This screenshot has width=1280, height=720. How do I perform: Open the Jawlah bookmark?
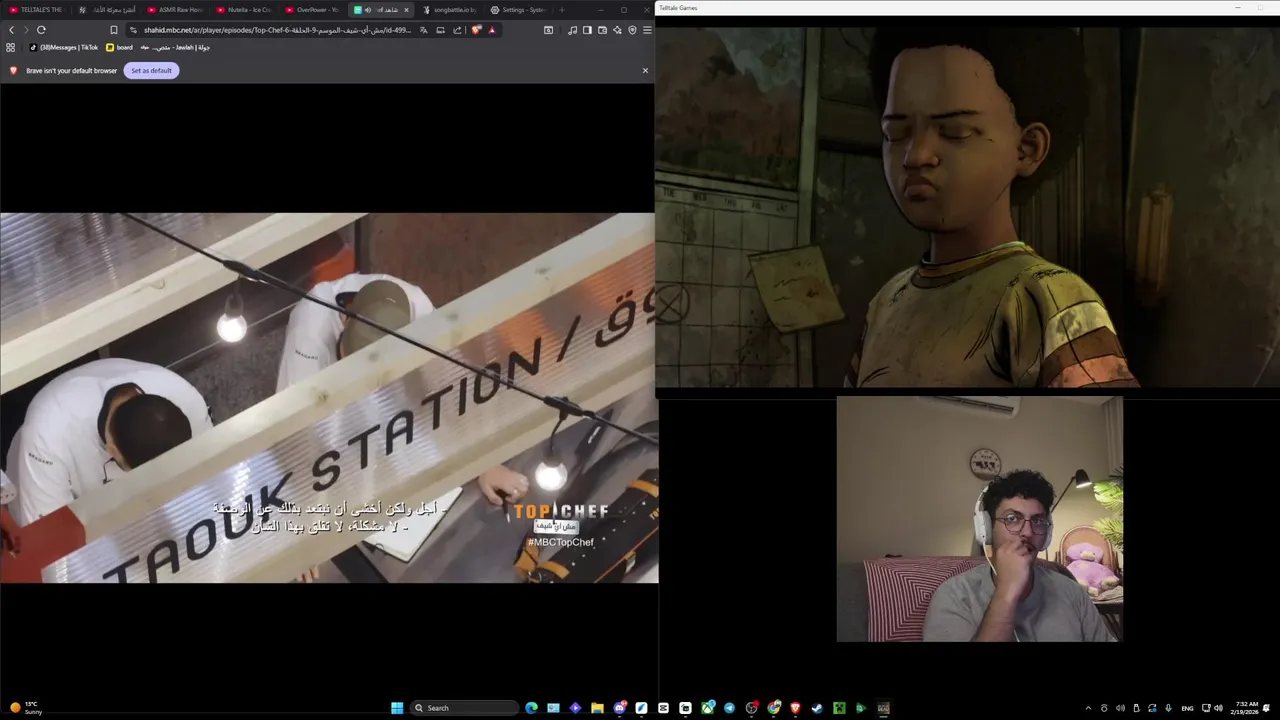tap(175, 47)
